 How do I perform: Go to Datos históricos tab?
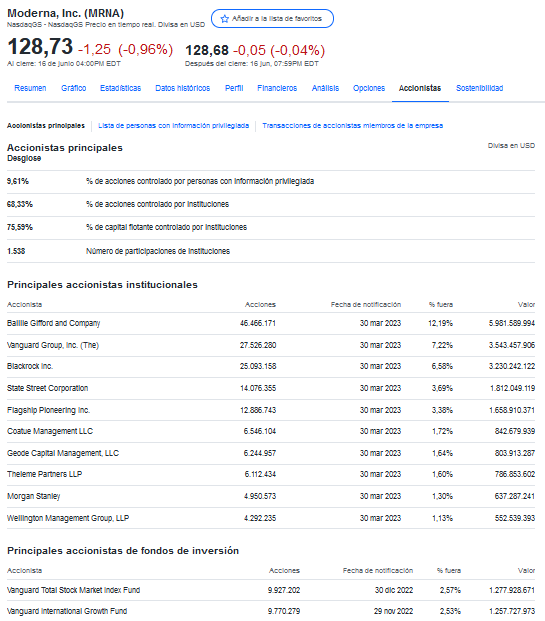pyautogui.click(x=183, y=88)
